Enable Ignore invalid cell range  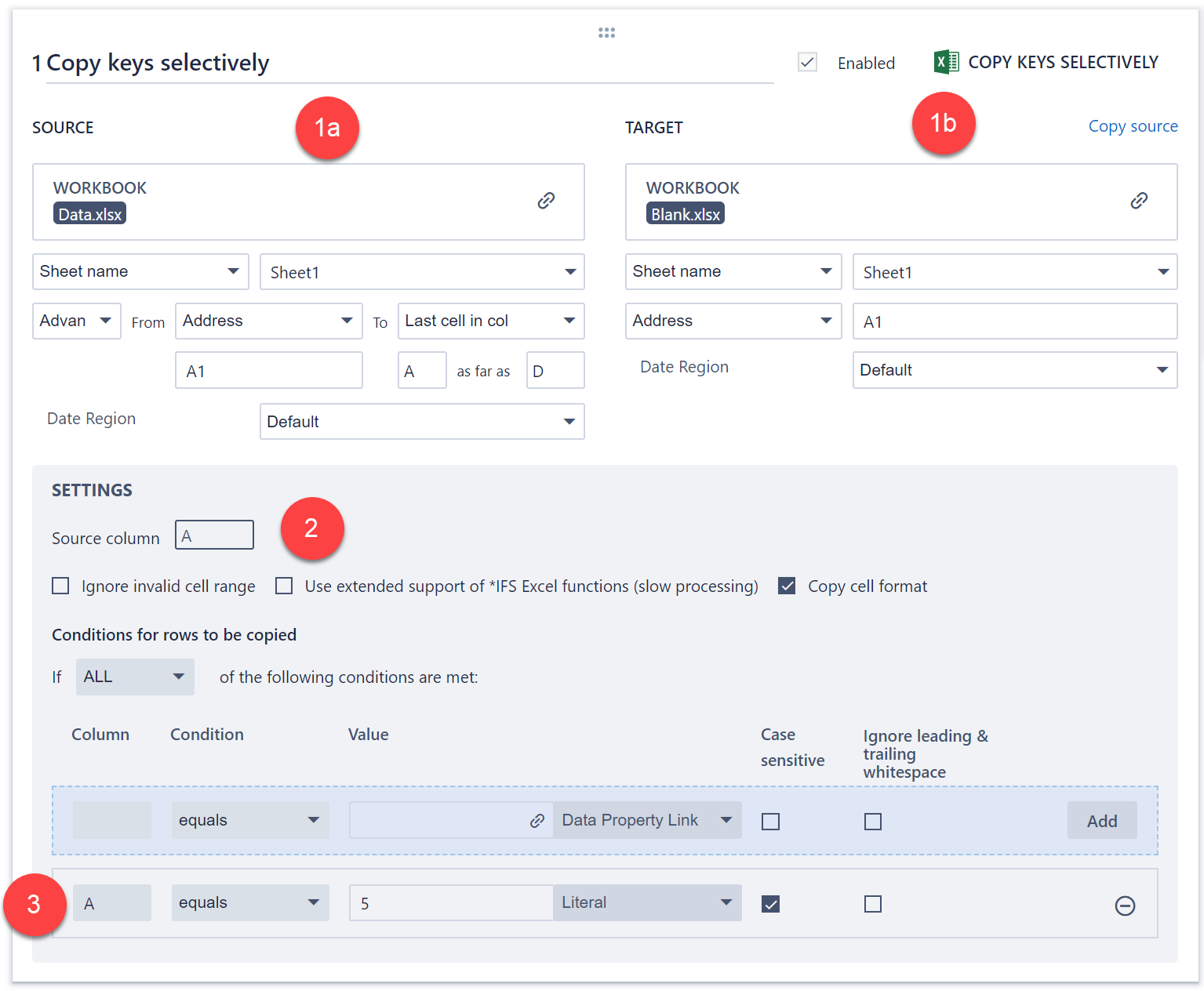(x=60, y=586)
